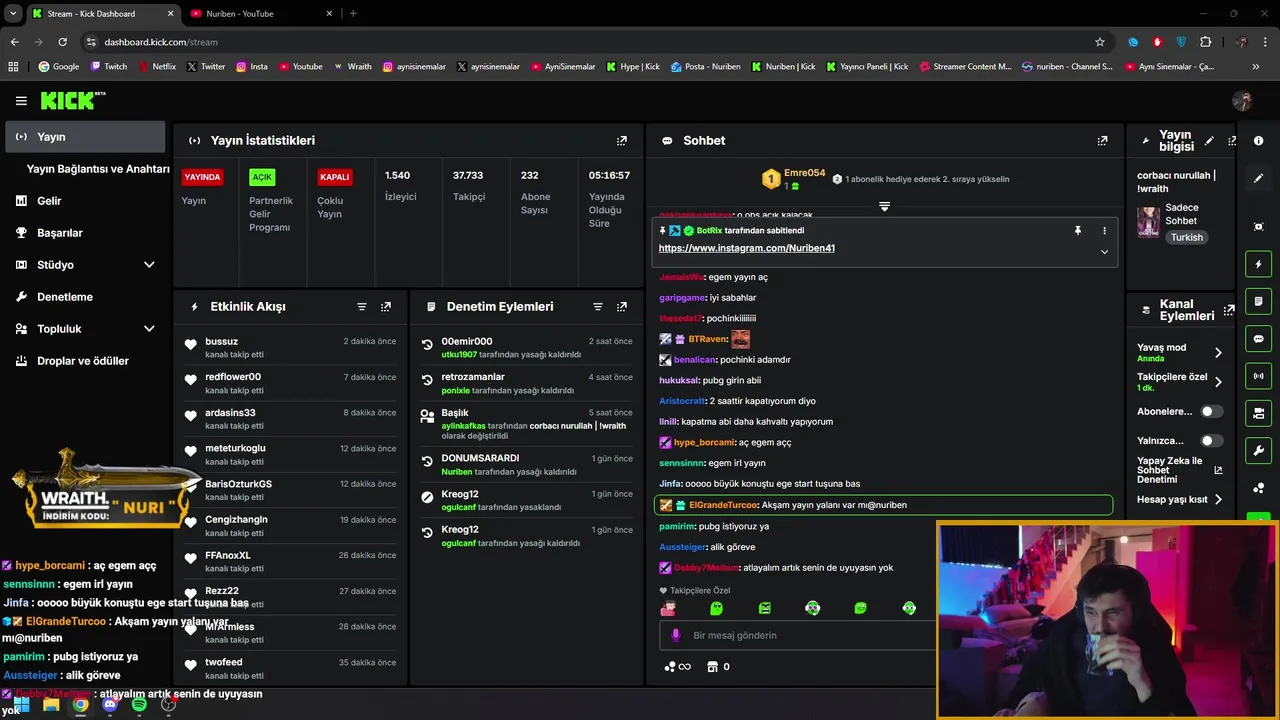The width and height of the screenshot is (1280, 720).
Task: Pop out the Kanal Eylemleri panel
Action: click(1231, 309)
